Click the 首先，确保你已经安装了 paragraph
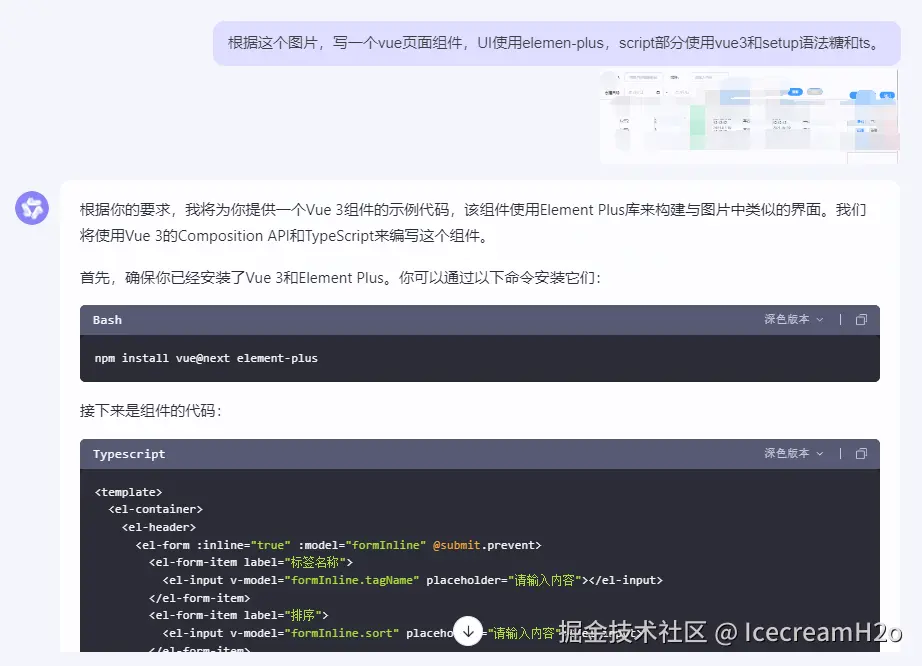 click(x=340, y=277)
